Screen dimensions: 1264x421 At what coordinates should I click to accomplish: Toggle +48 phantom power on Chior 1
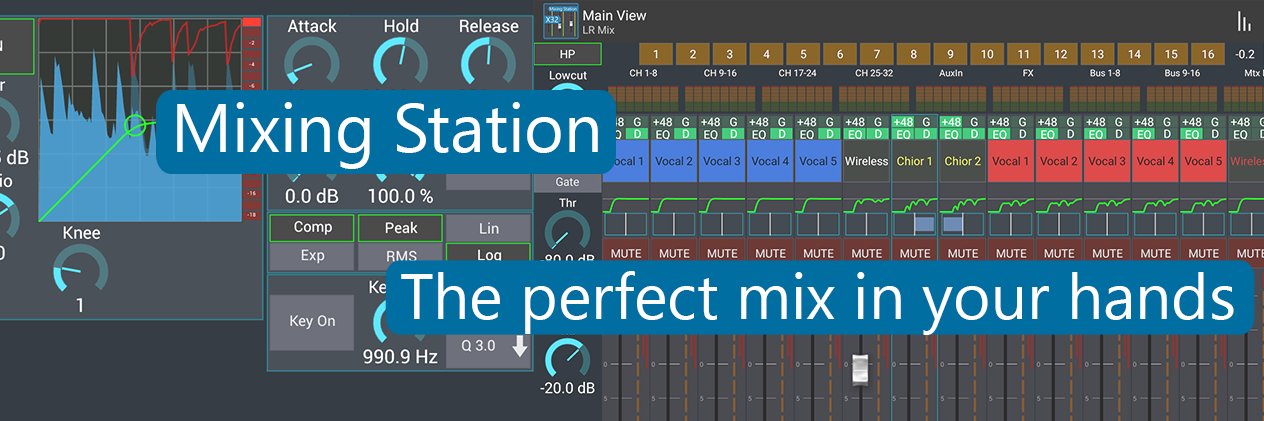click(x=903, y=122)
